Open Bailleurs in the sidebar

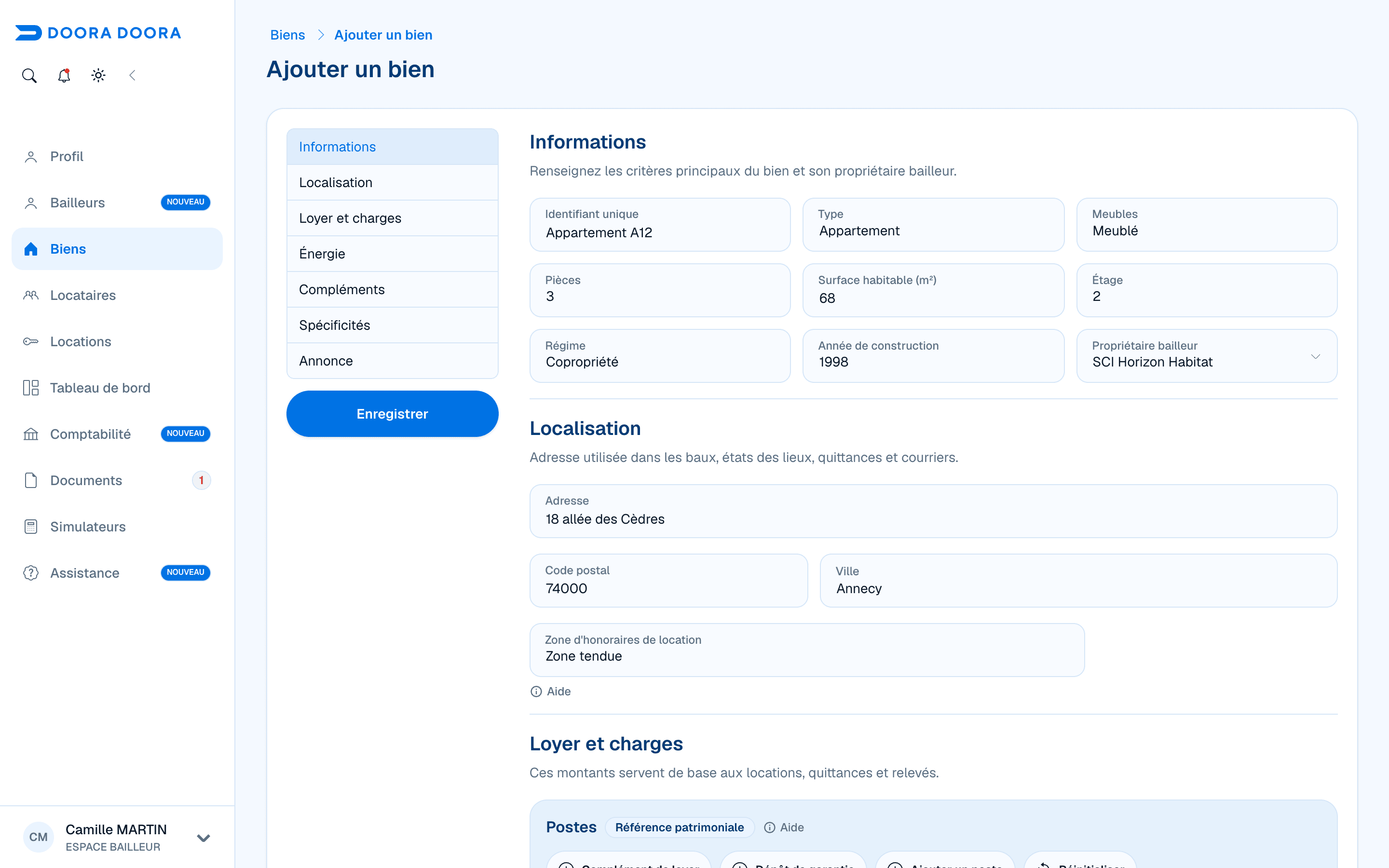[117, 203]
